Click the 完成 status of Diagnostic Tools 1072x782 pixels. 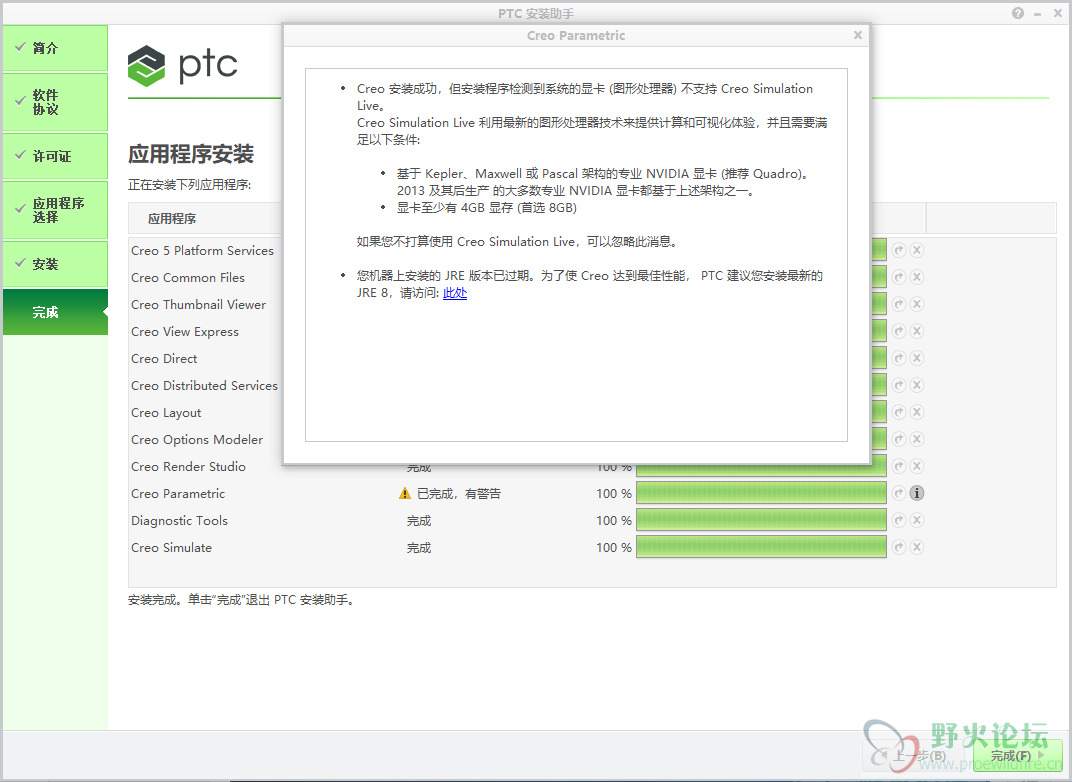pos(419,521)
